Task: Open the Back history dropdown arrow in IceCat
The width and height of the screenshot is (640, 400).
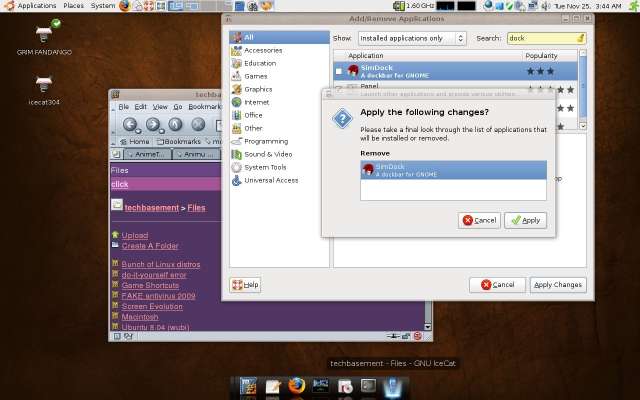Action: [139, 131]
